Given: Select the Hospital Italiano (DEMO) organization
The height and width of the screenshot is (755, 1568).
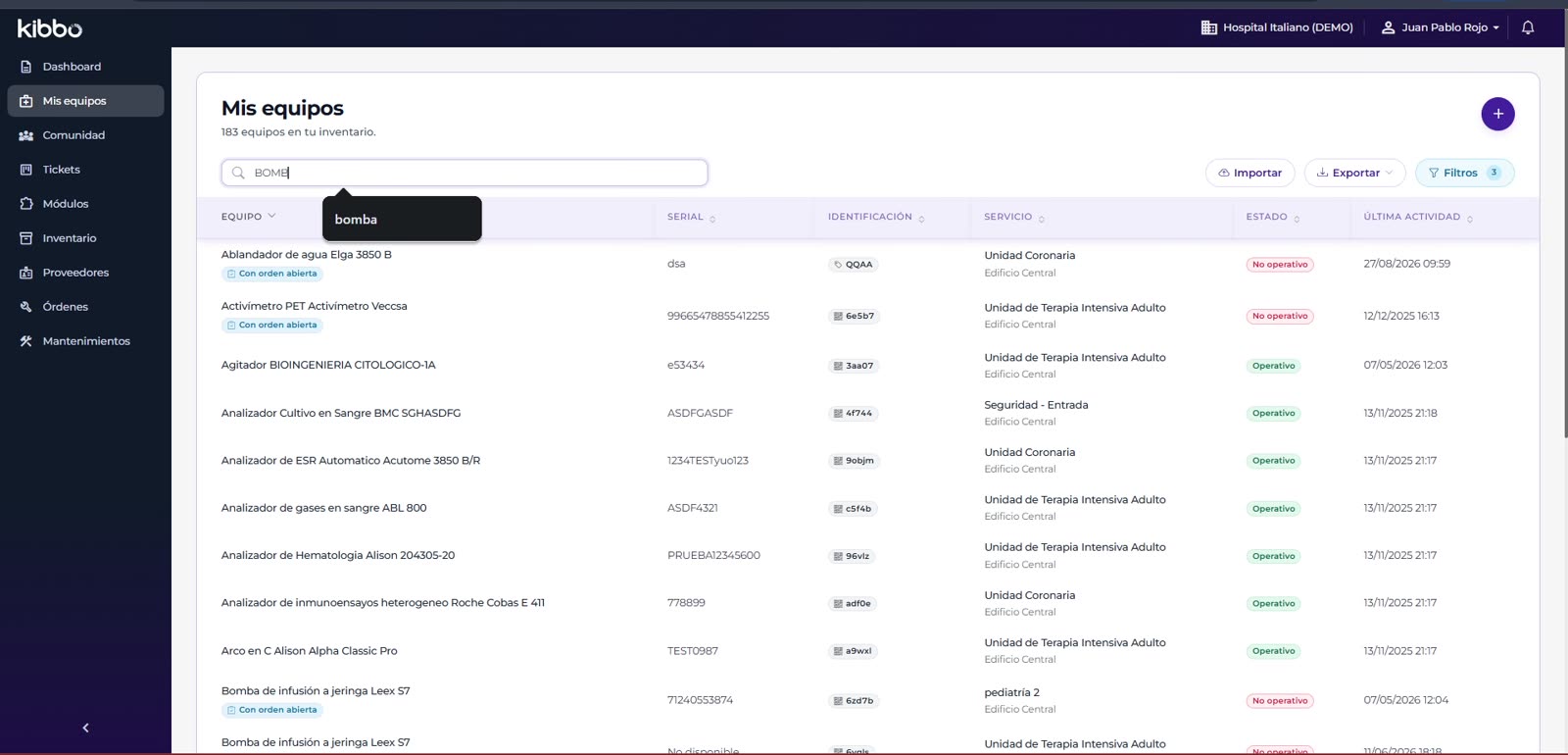Looking at the screenshot, I should [1277, 27].
